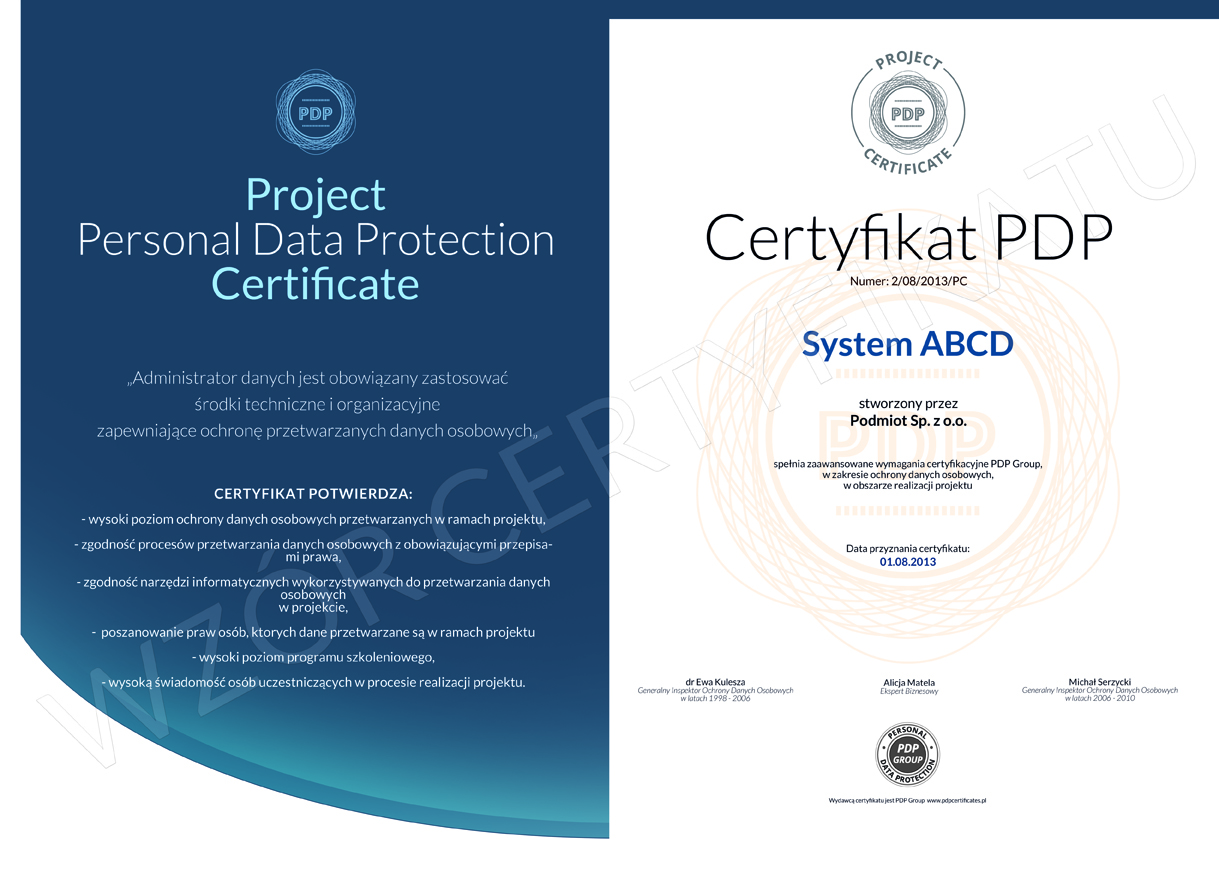Click the line "poszanowanie praw osób"

click(x=313, y=632)
